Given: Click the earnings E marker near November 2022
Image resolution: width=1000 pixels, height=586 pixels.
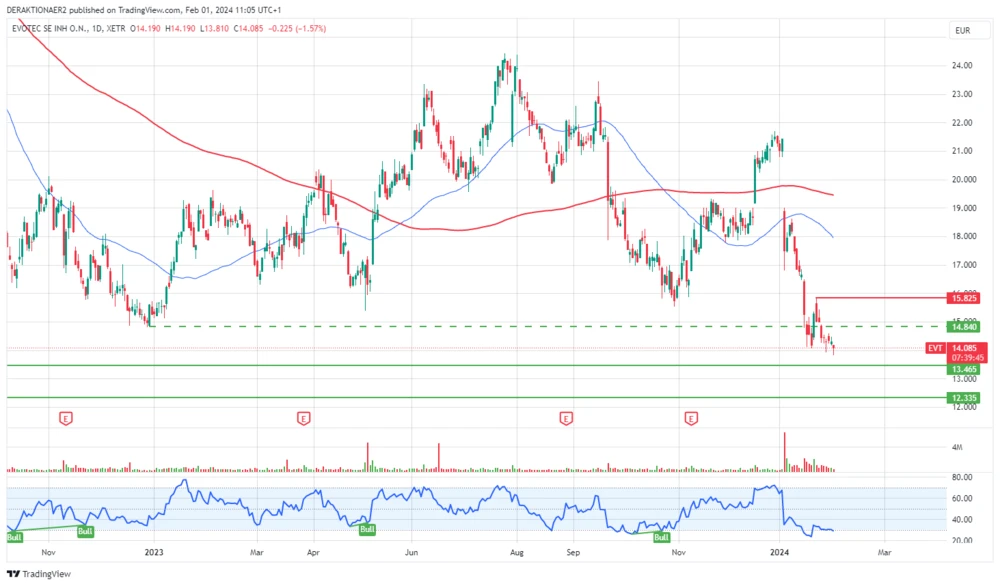Looking at the screenshot, I should tap(67, 417).
